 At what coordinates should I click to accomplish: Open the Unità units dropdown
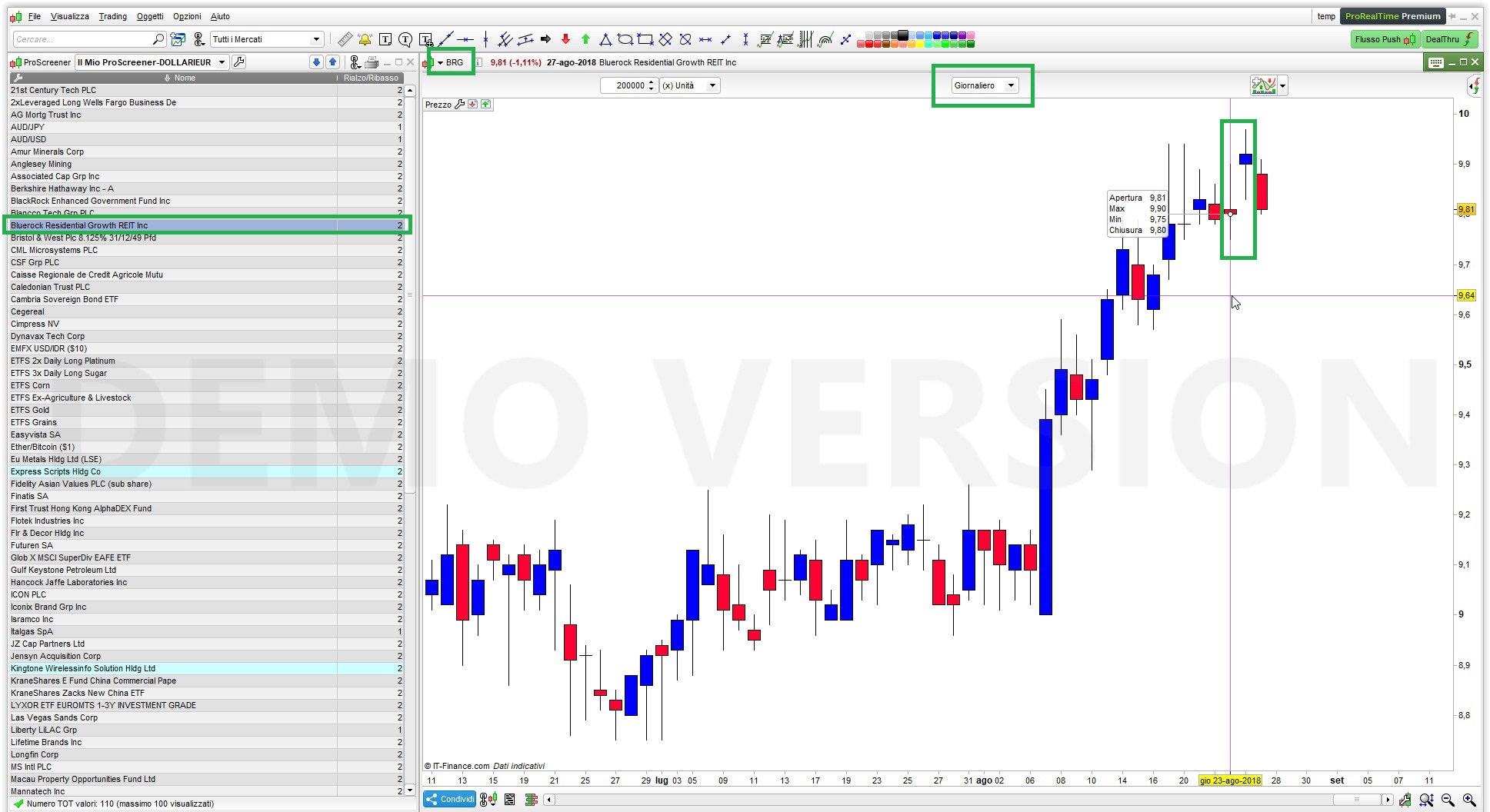point(690,85)
